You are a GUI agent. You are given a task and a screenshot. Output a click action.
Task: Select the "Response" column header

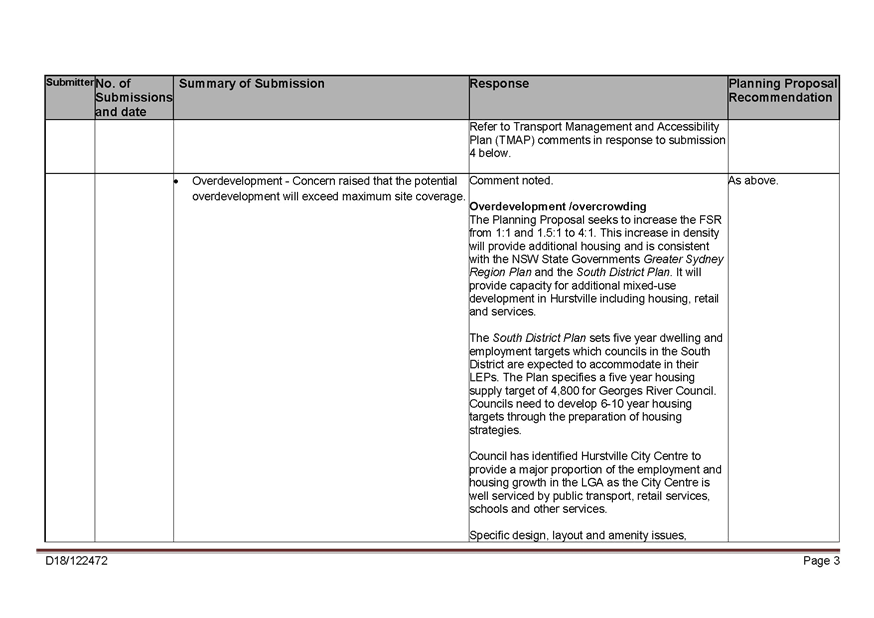pos(499,84)
